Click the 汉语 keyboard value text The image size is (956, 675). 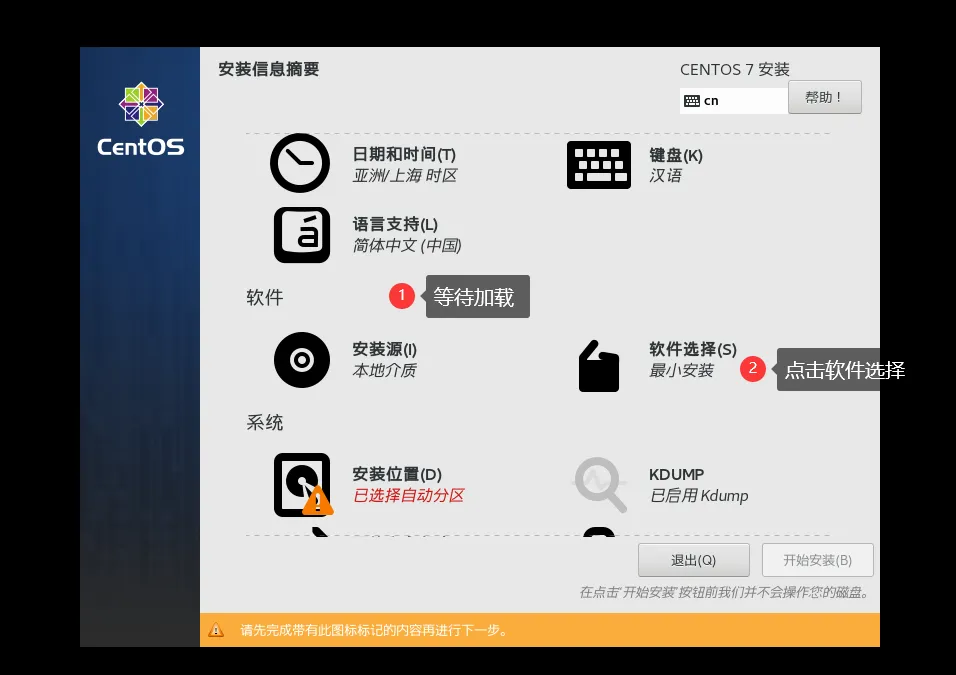point(665,176)
